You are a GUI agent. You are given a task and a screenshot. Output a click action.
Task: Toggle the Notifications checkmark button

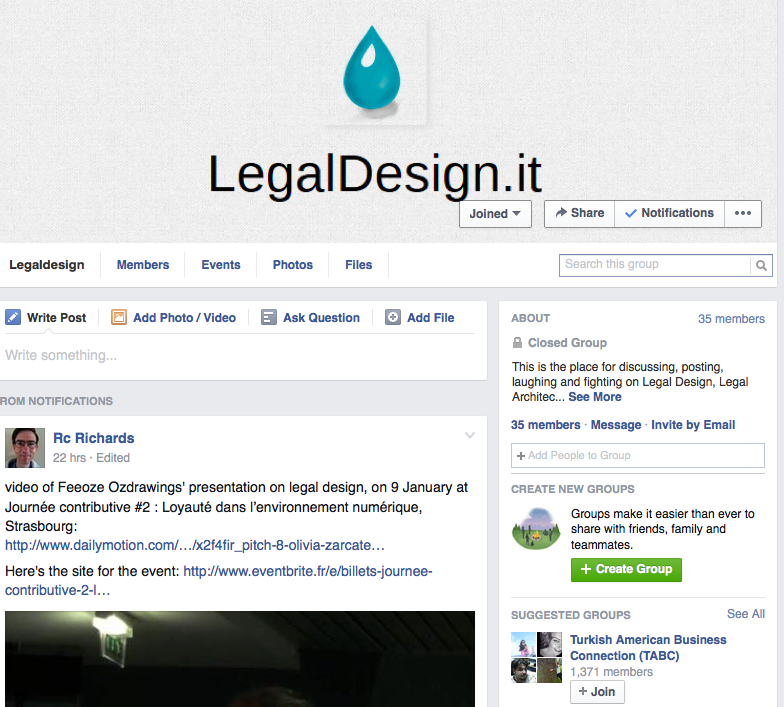[669, 214]
